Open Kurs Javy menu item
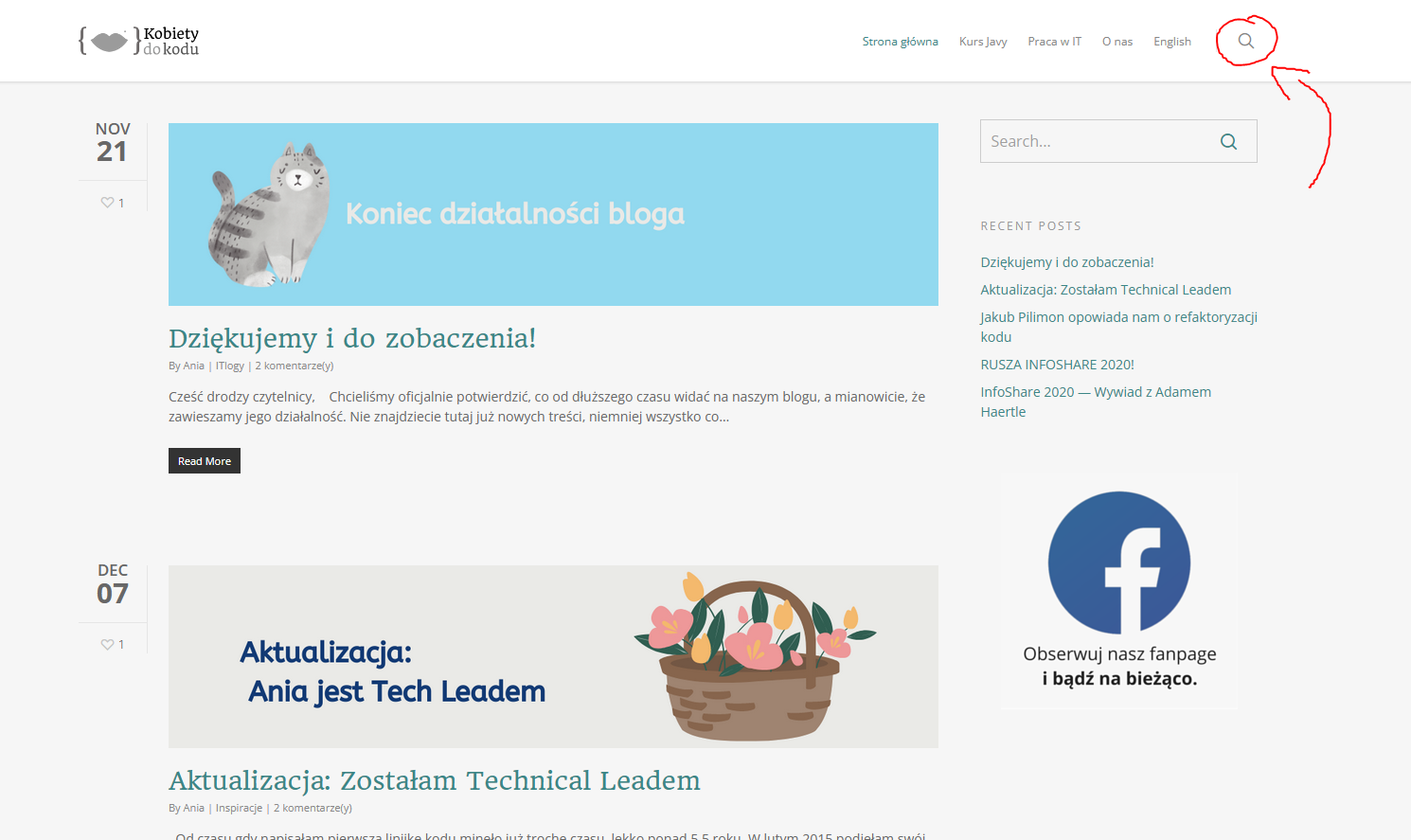Image resolution: width=1411 pixels, height=840 pixels. 983,42
